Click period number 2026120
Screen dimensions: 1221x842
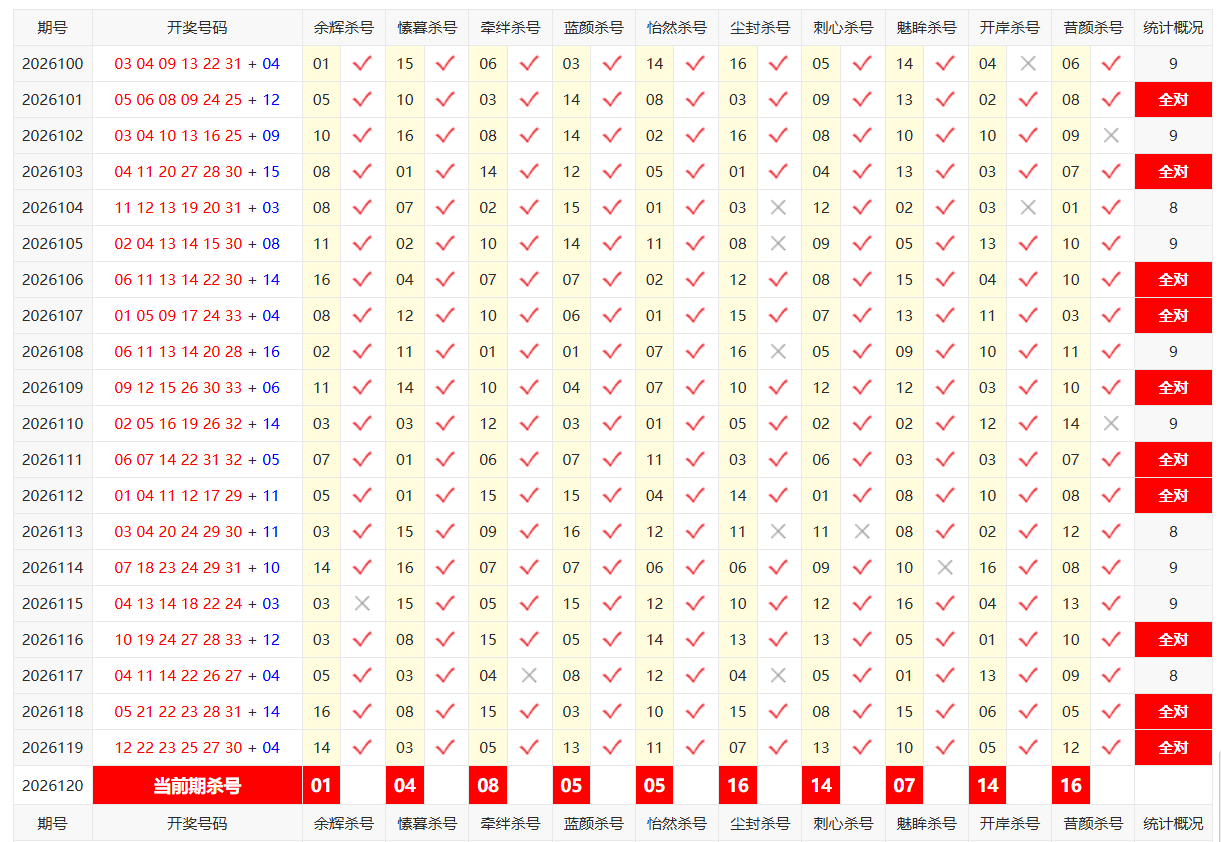(x=53, y=786)
